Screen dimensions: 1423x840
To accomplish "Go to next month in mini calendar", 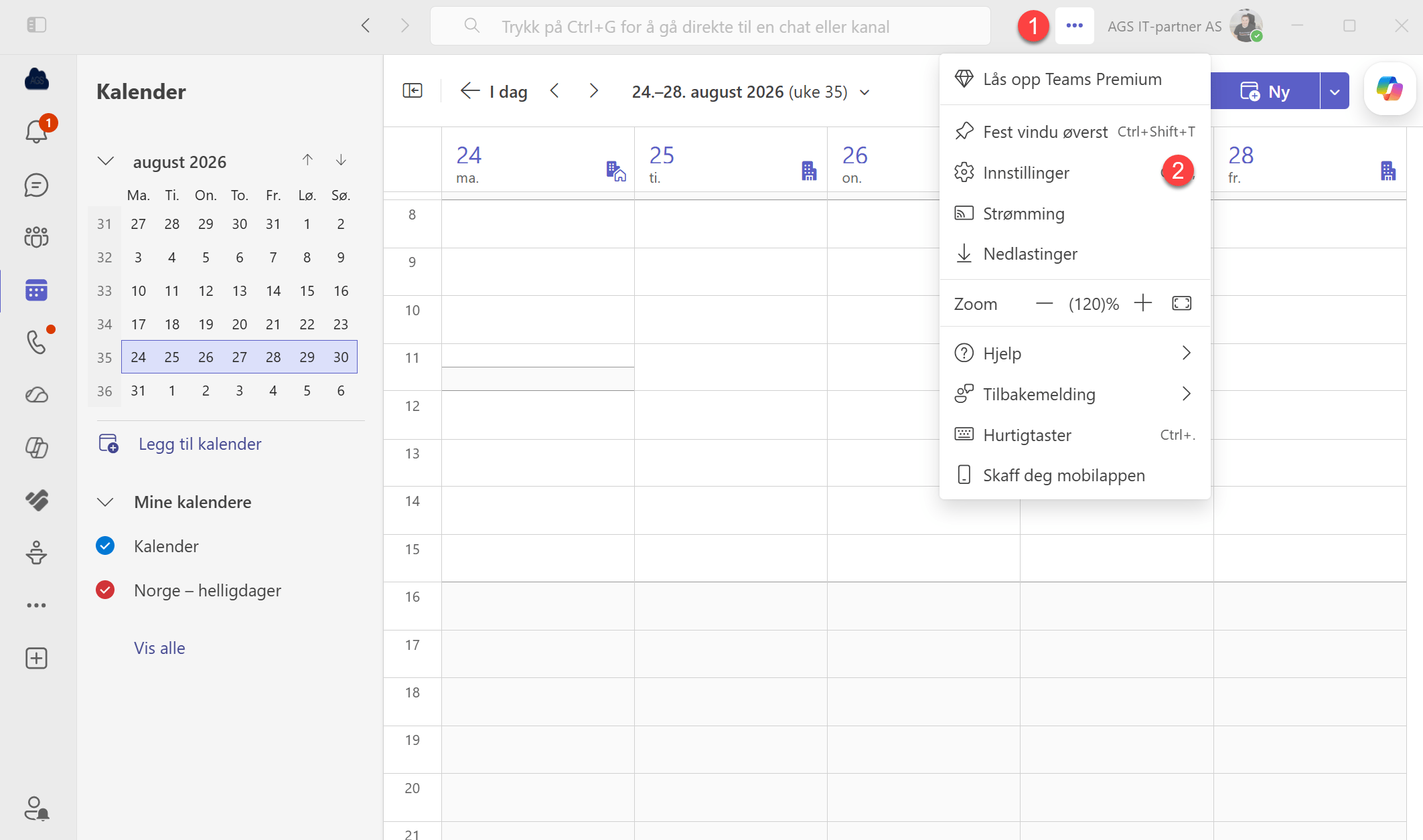I will point(341,160).
